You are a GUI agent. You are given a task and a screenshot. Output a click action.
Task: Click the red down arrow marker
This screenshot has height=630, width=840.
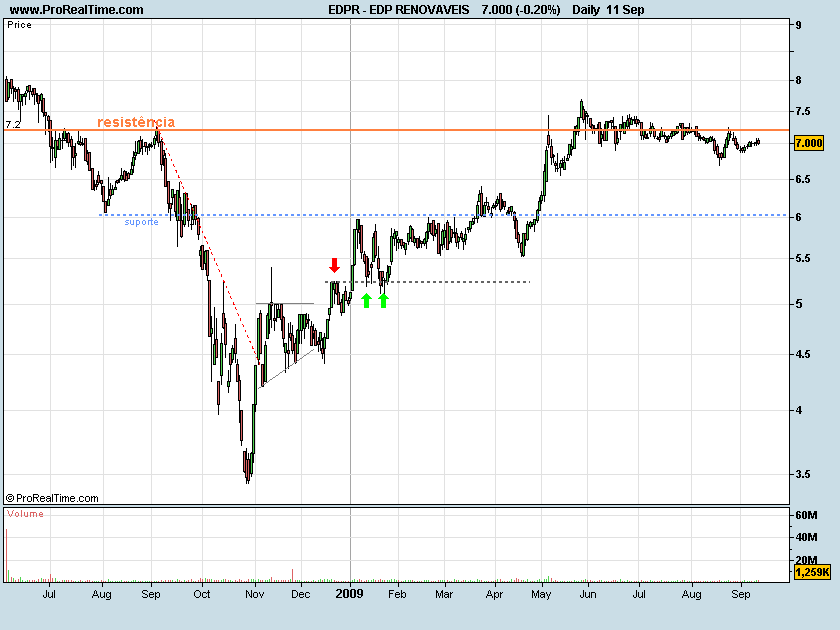[334, 265]
